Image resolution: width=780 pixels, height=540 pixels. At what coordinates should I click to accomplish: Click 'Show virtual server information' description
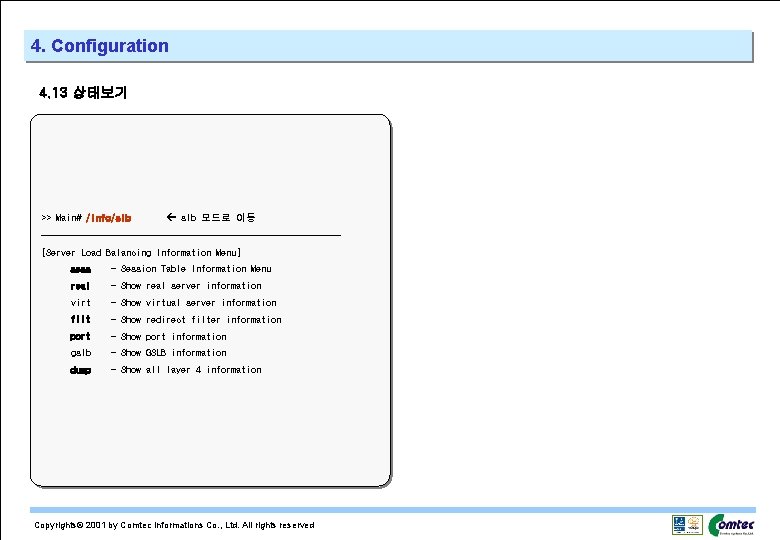(x=198, y=303)
